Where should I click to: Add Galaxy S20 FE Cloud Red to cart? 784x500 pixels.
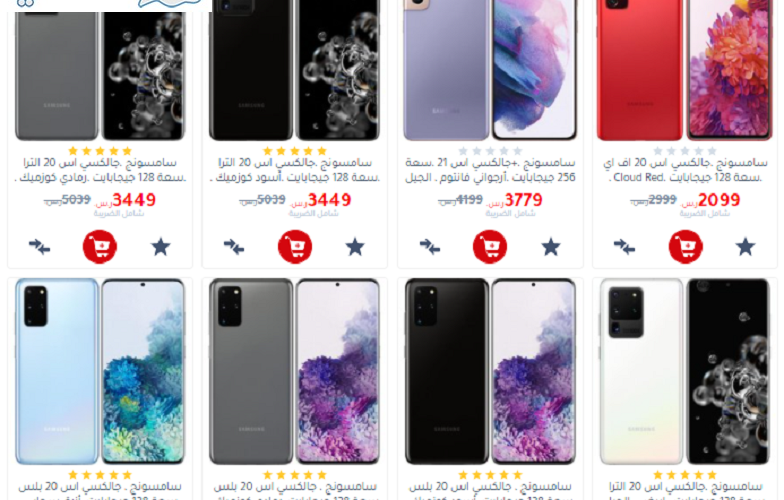[686, 246]
